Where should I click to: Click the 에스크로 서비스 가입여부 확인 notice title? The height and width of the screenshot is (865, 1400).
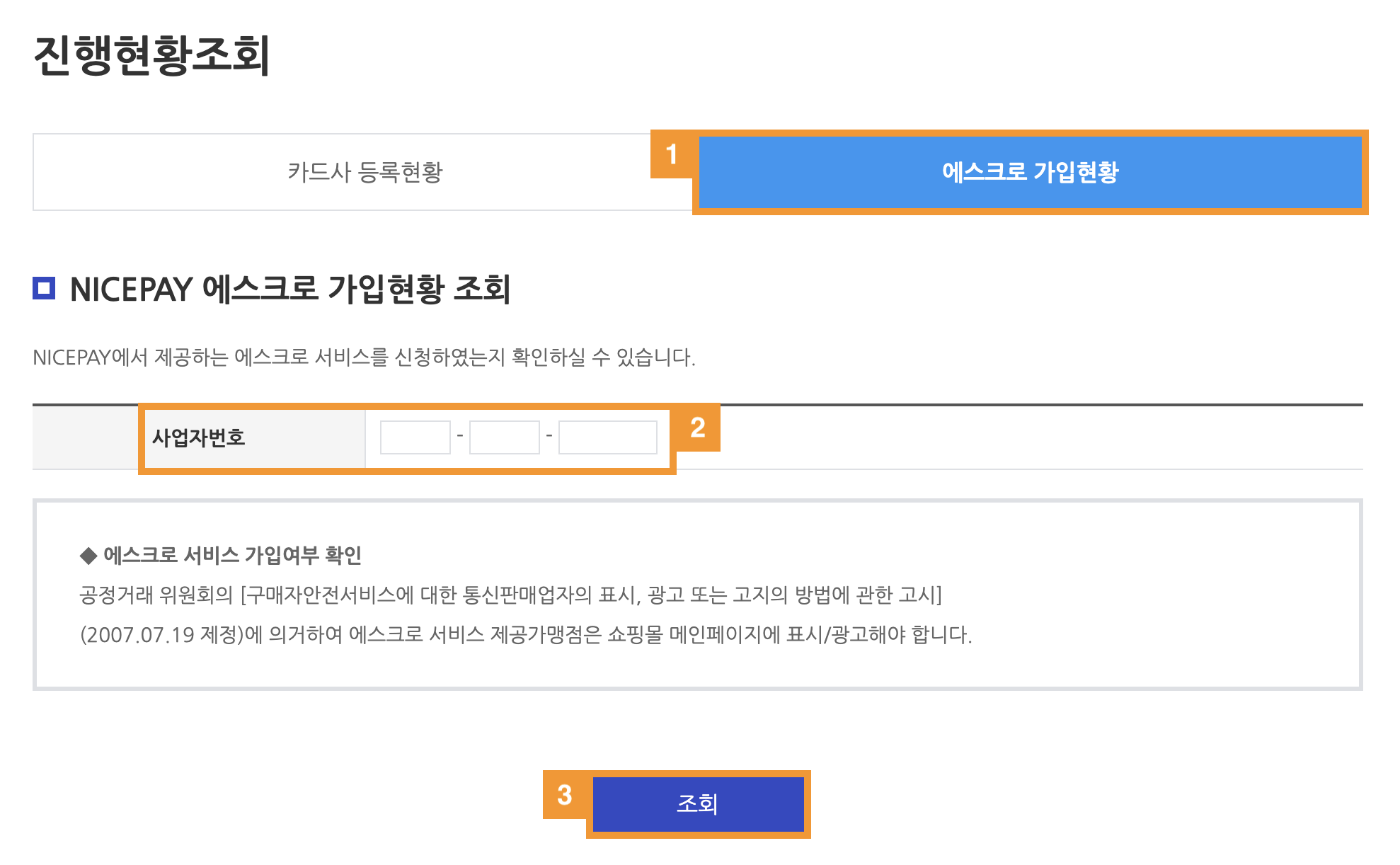click(x=233, y=556)
